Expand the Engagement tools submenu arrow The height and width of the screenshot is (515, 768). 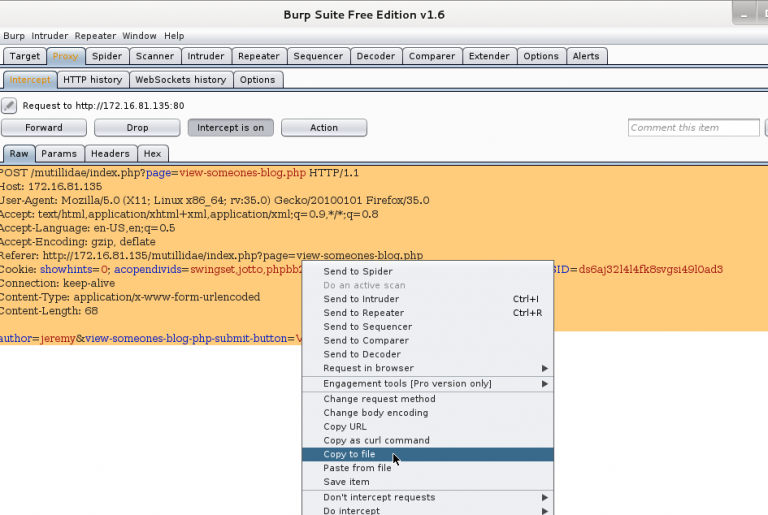click(x=544, y=384)
